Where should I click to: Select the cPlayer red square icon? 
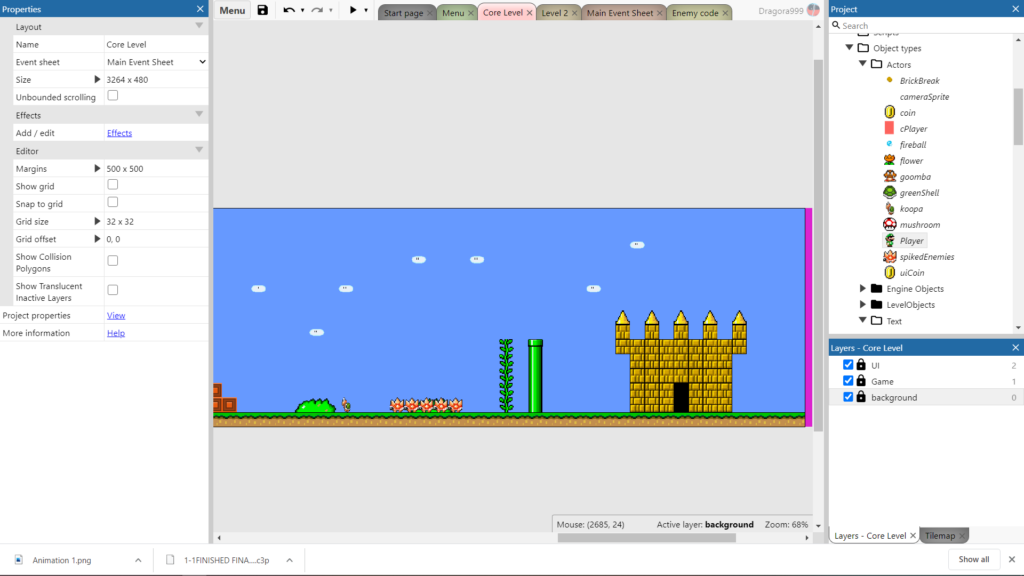889,128
